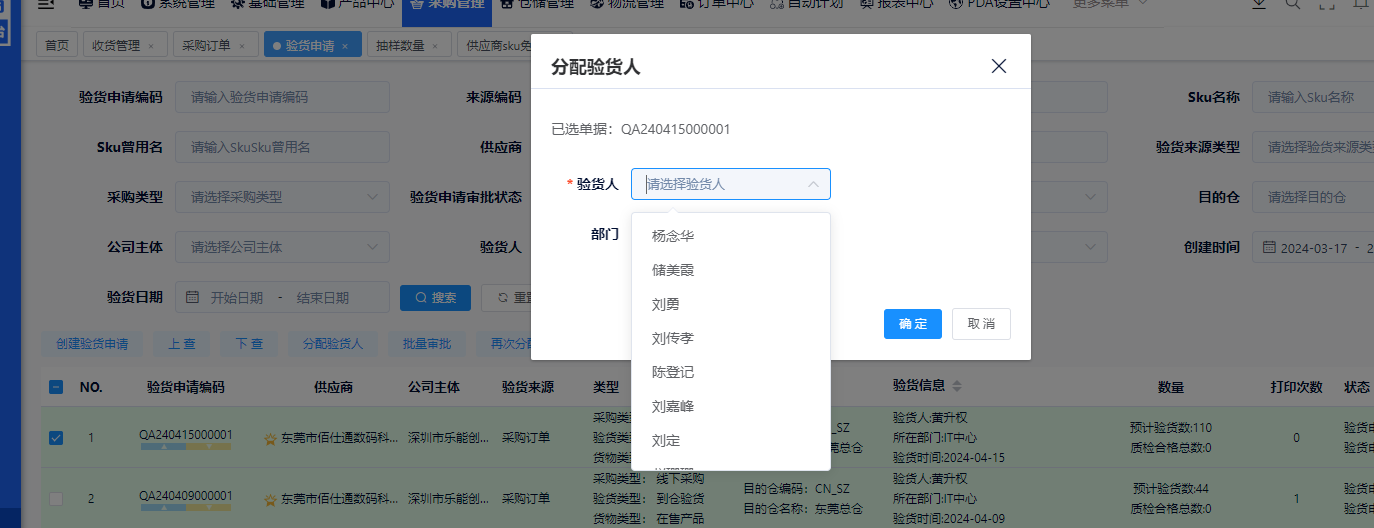Screen dimensions: 1374x528
Task: Open the 验货人 dropdown in the dialog
Action: [731, 184]
